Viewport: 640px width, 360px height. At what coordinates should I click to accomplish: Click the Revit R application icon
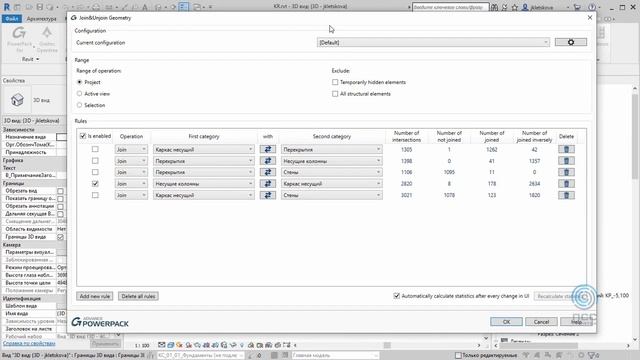tap(7, 7)
